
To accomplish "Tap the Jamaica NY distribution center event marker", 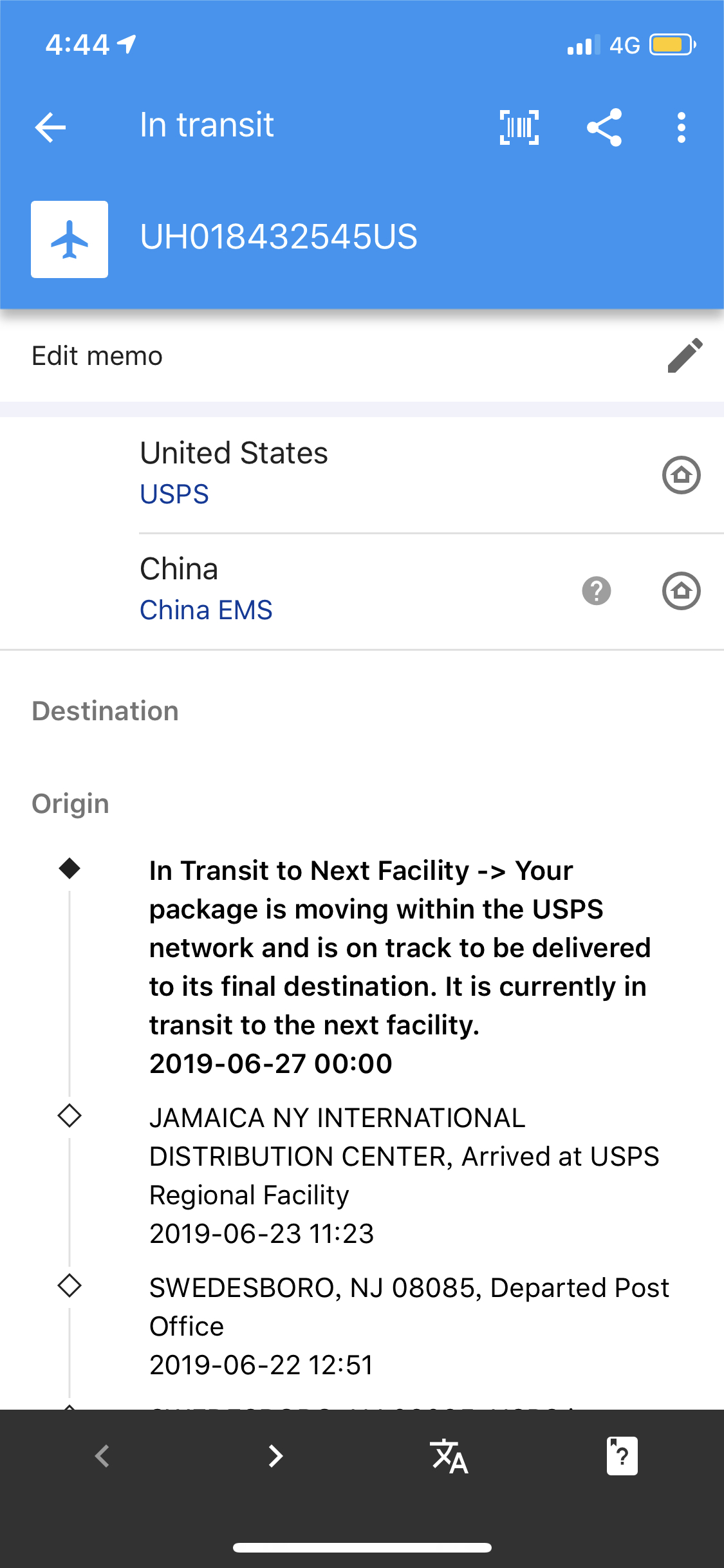I will 70,1115.
